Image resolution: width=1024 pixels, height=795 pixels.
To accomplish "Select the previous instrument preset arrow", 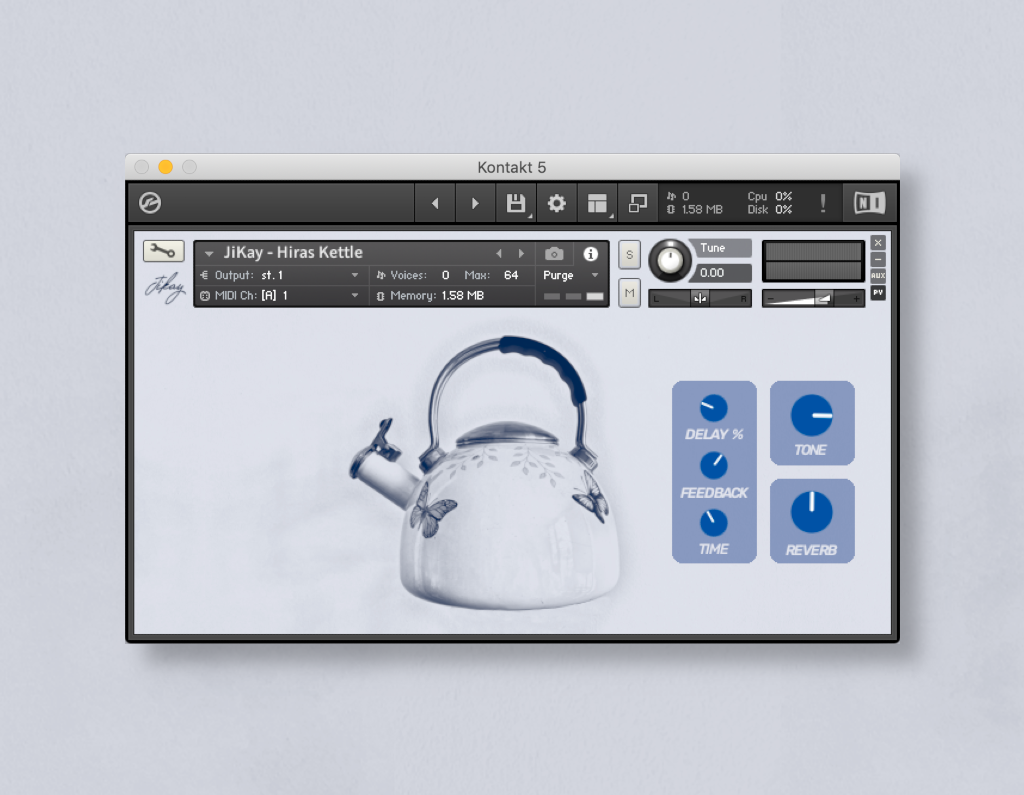I will (499, 253).
